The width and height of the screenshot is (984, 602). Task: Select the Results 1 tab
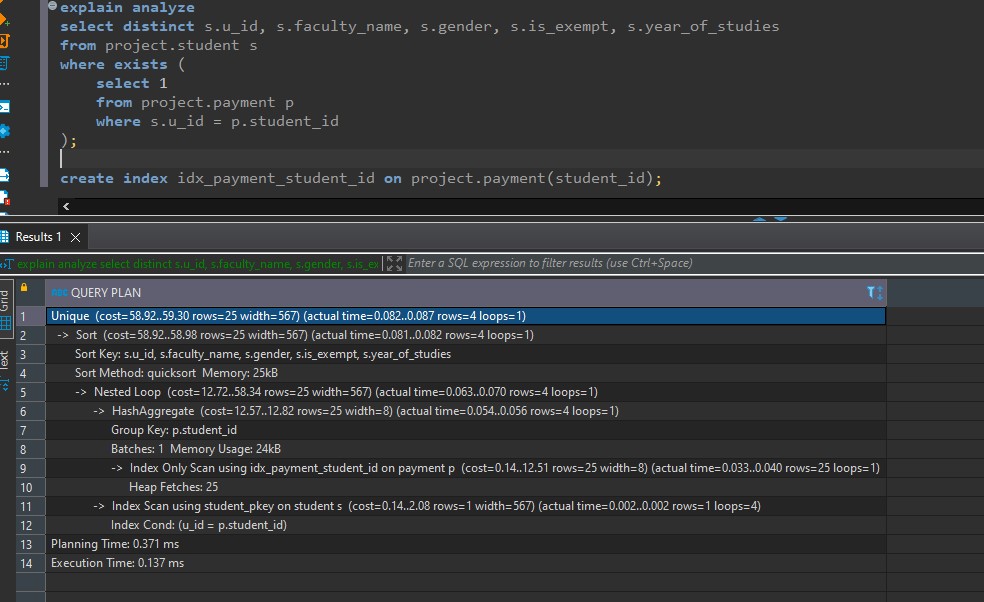click(38, 237)
